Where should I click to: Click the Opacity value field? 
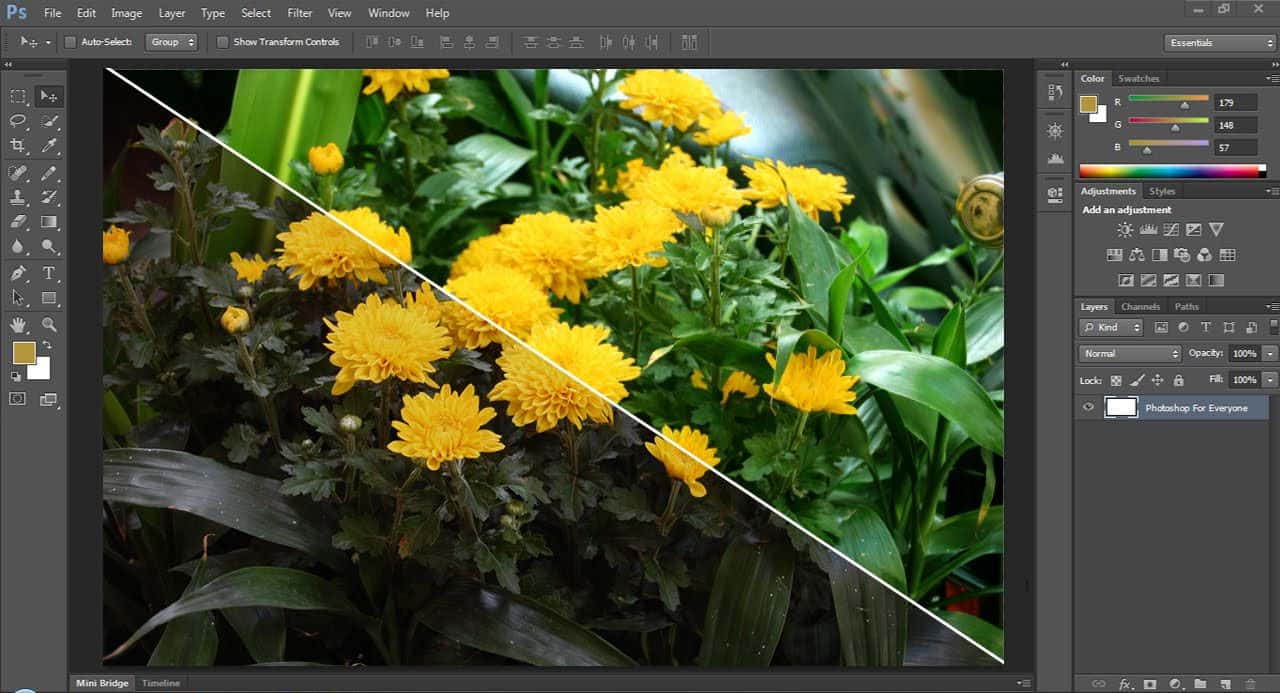tap(1244, 354)
